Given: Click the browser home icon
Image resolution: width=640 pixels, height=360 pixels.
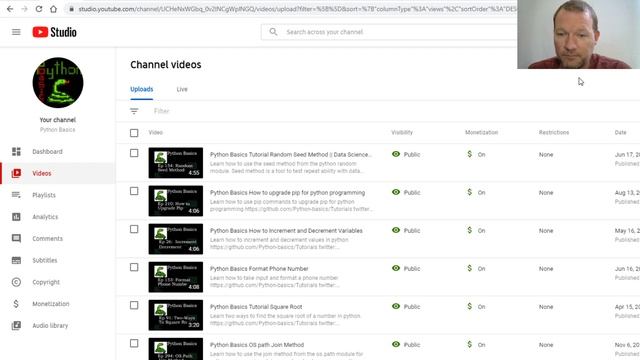Looking at the screenshot, I should click(x=53, y=9).
